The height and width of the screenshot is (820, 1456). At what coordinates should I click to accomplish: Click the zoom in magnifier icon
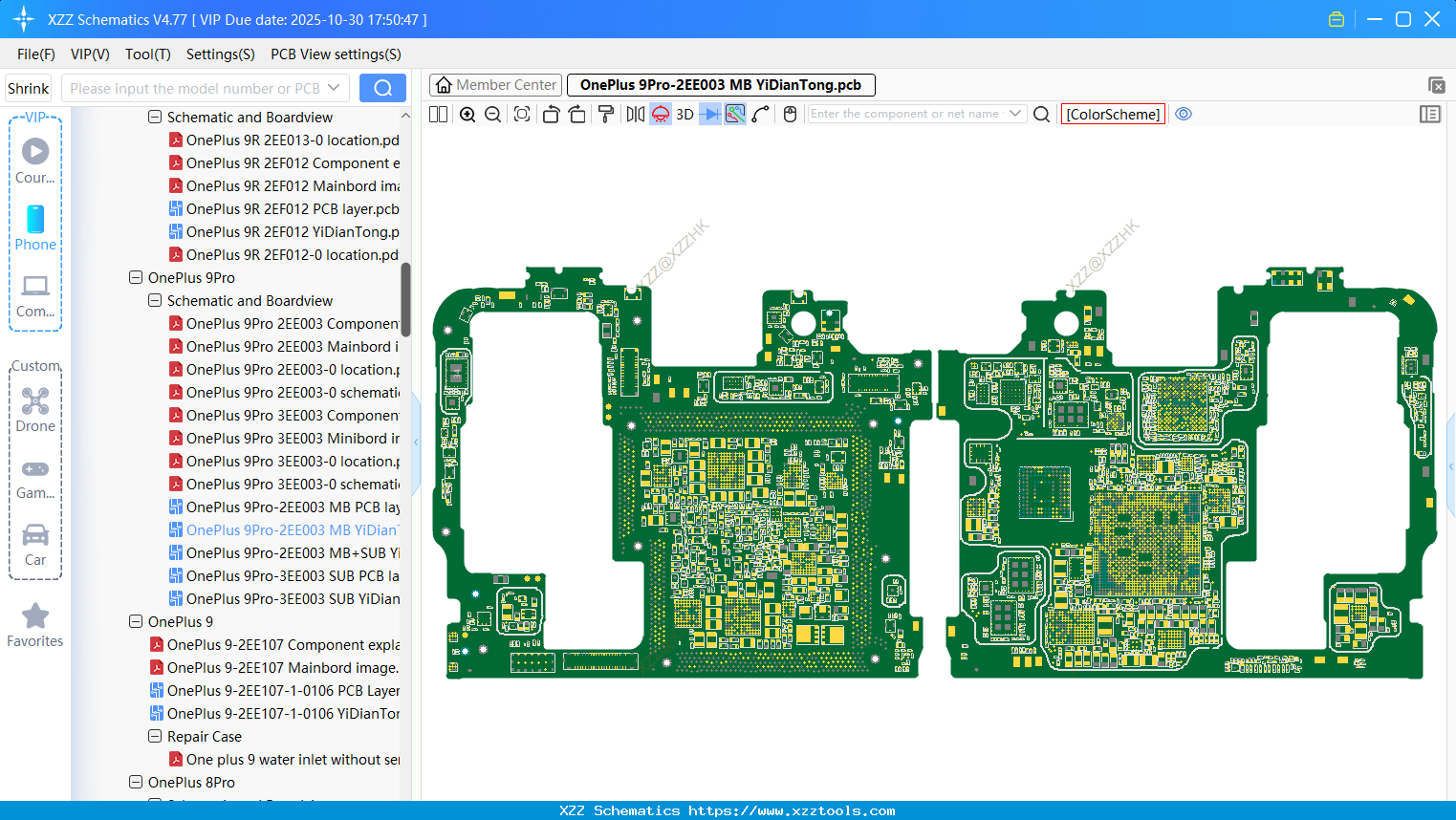coord(467,115)
